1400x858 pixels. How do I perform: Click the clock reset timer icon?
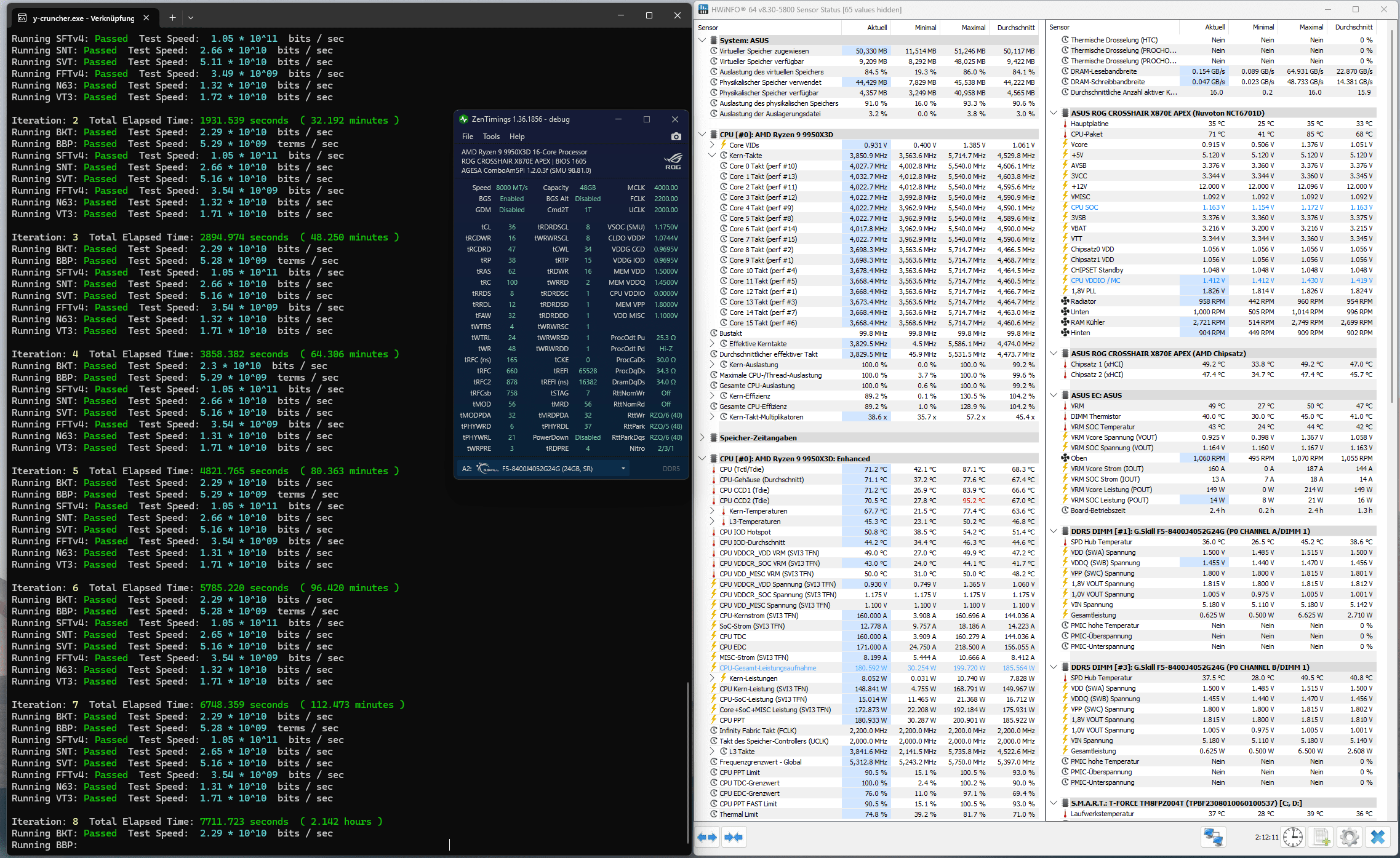[x=1293, y=837]
